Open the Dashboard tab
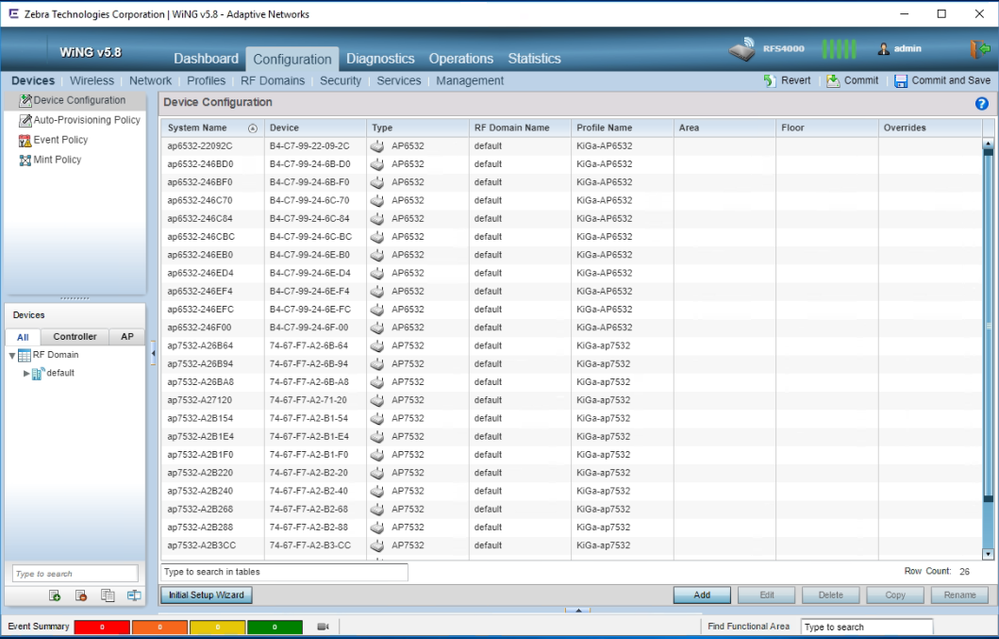Image resolution: width=999 pixels, height=639 pixels. [206, 59]
